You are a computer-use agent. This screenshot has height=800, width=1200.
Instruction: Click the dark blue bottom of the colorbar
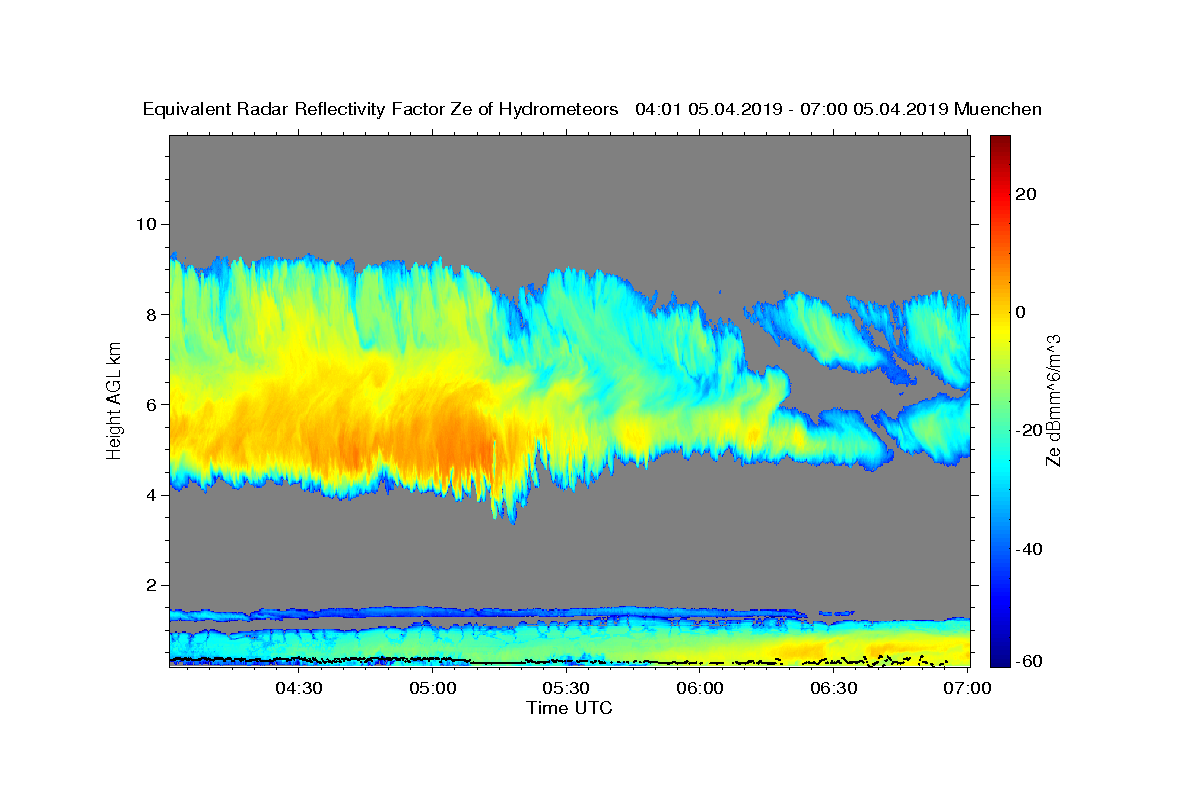click(1000, 658)
